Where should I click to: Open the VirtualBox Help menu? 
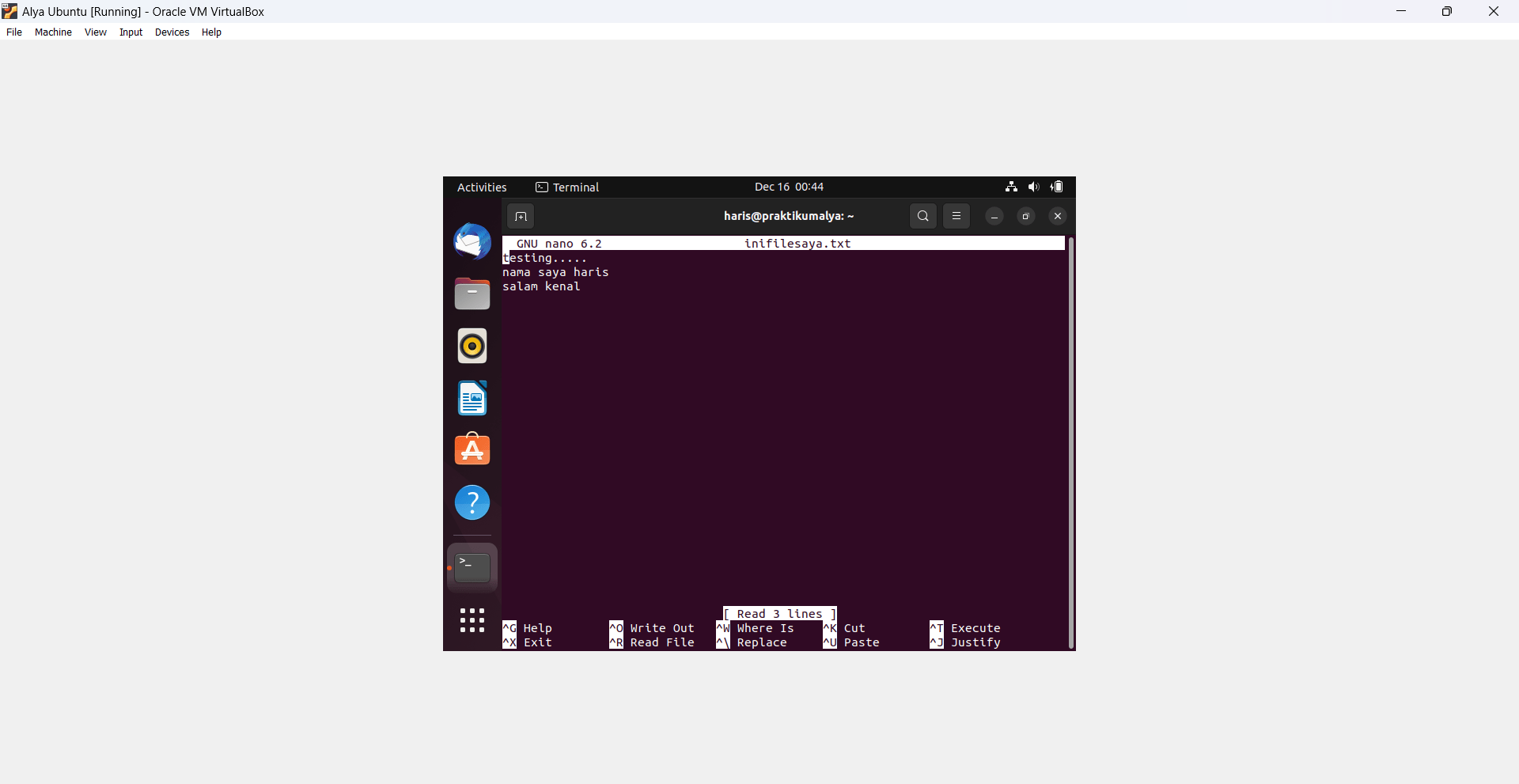211,32
